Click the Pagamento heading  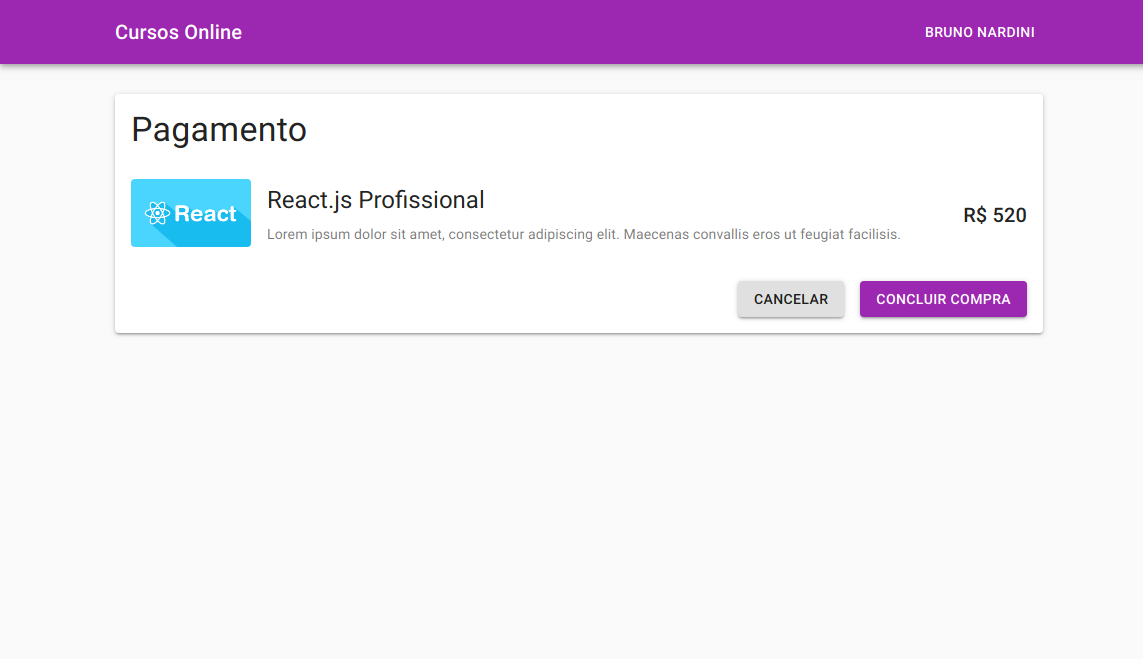tap(219, 130)
